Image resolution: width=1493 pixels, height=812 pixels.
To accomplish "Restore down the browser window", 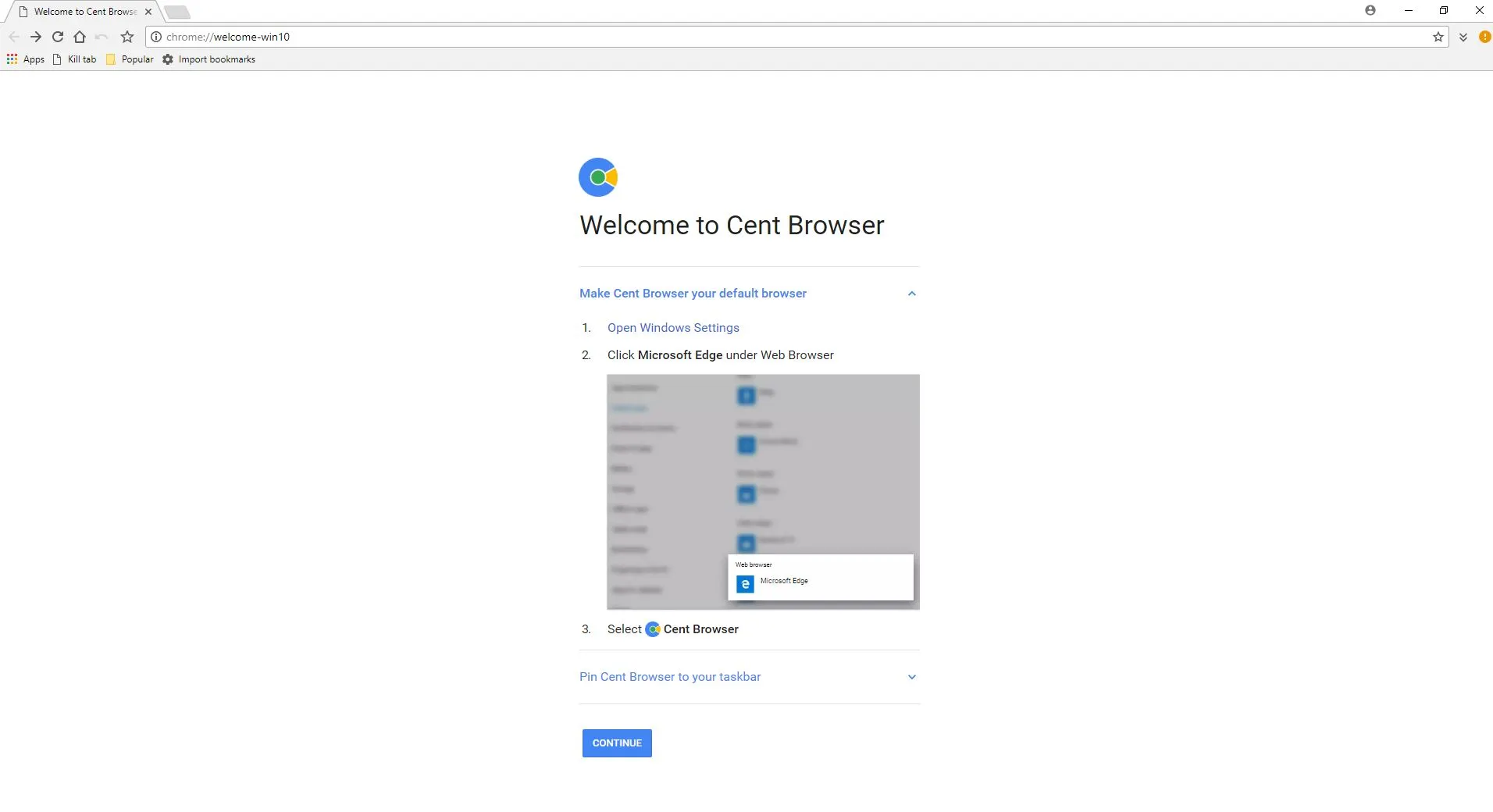I will tap(1444, 10).
